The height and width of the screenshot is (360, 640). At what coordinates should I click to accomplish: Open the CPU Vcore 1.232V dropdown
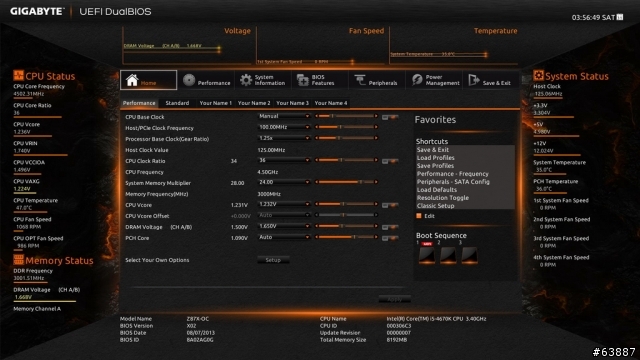pos(284,204)
